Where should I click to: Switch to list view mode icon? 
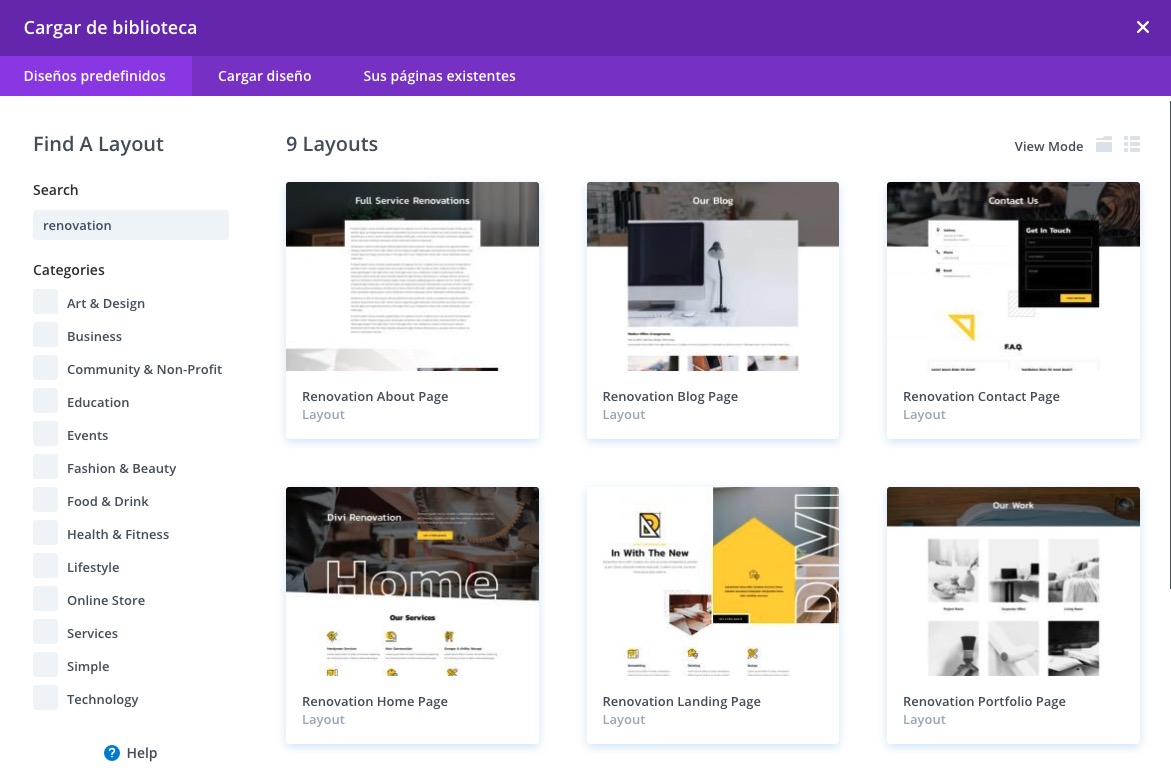click(x=1132, y=145)
